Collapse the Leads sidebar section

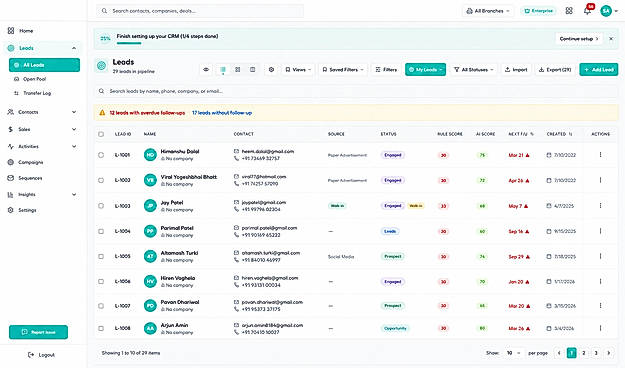point(74,48)
